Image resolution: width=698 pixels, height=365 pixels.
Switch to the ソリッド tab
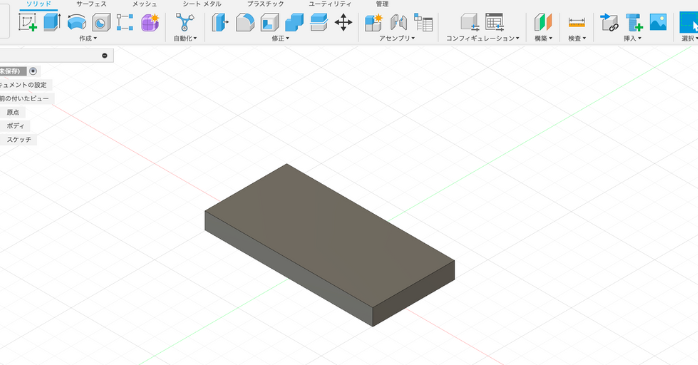coord(39,4)
